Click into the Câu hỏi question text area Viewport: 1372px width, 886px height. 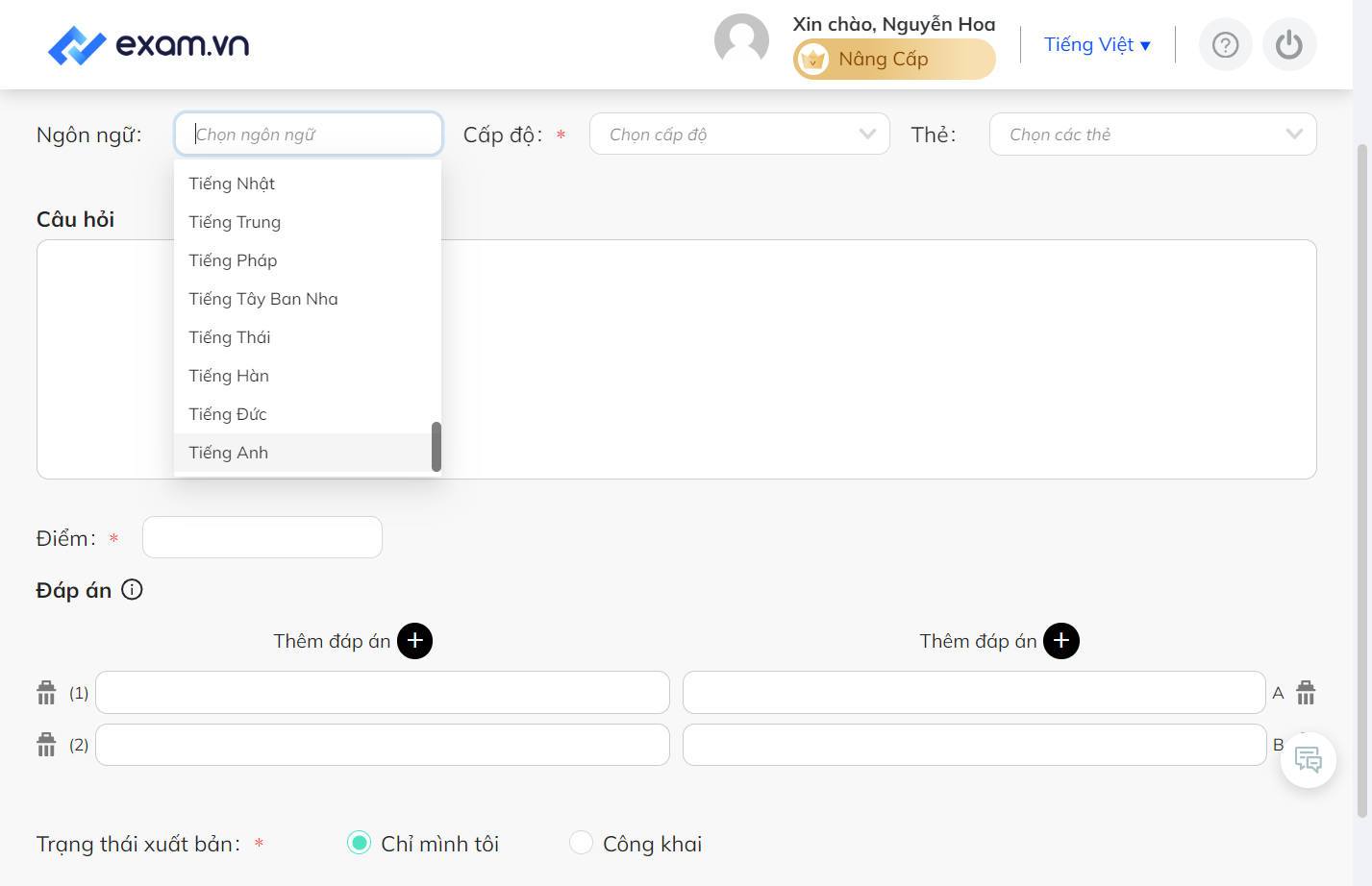pyautogui.click(x=677, y=359)
